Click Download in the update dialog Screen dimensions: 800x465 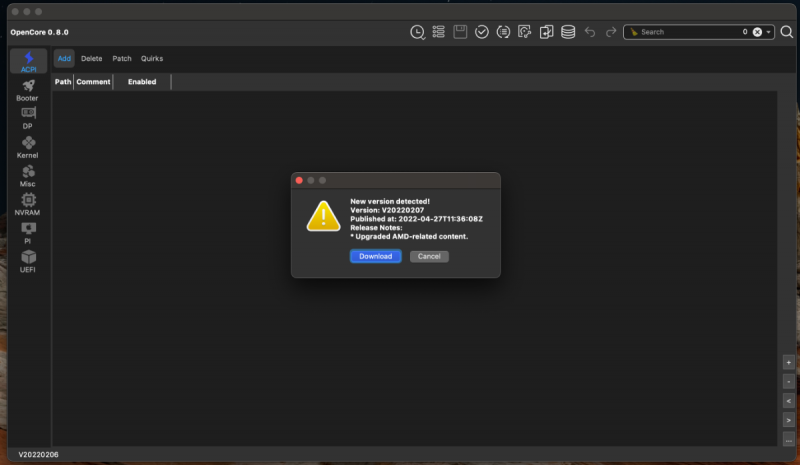[376, 256]
